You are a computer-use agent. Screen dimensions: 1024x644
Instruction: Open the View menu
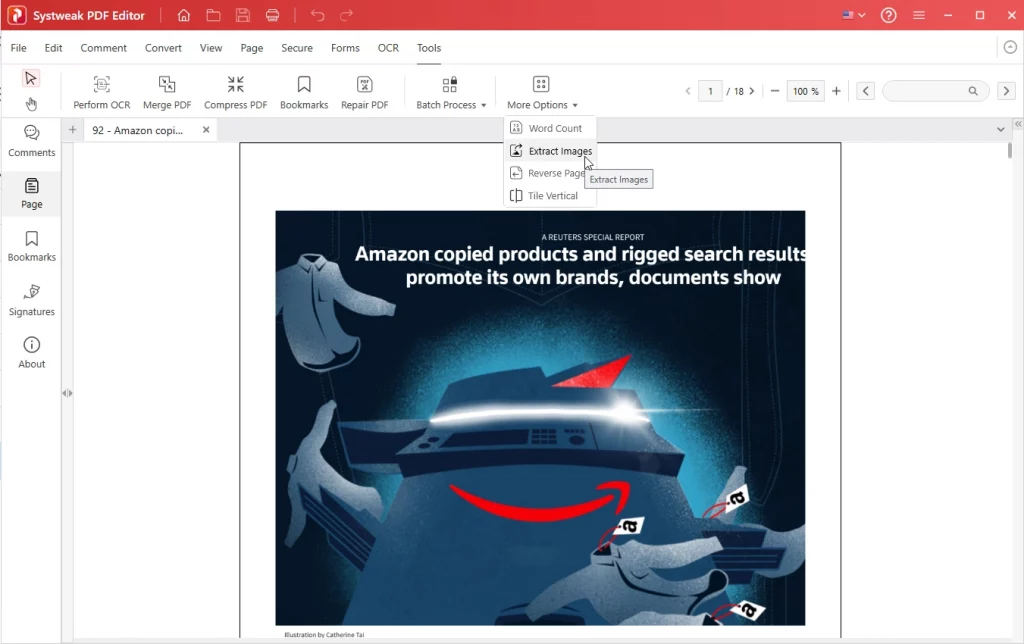(x=211, y=48)
